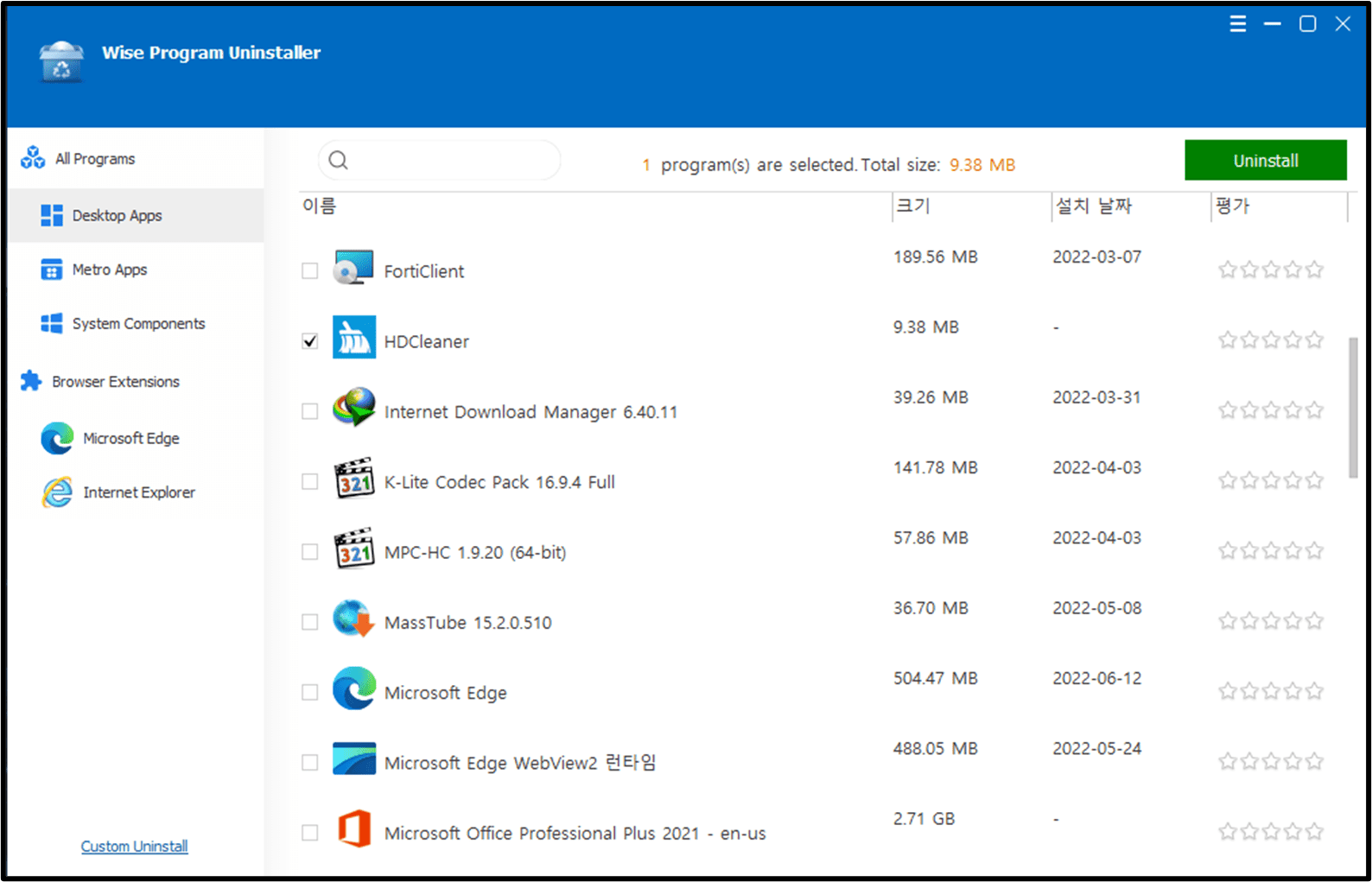Viewport: 1372px width, 882px height.
Task: Click the FortiClient program icon
Action: 354,267
